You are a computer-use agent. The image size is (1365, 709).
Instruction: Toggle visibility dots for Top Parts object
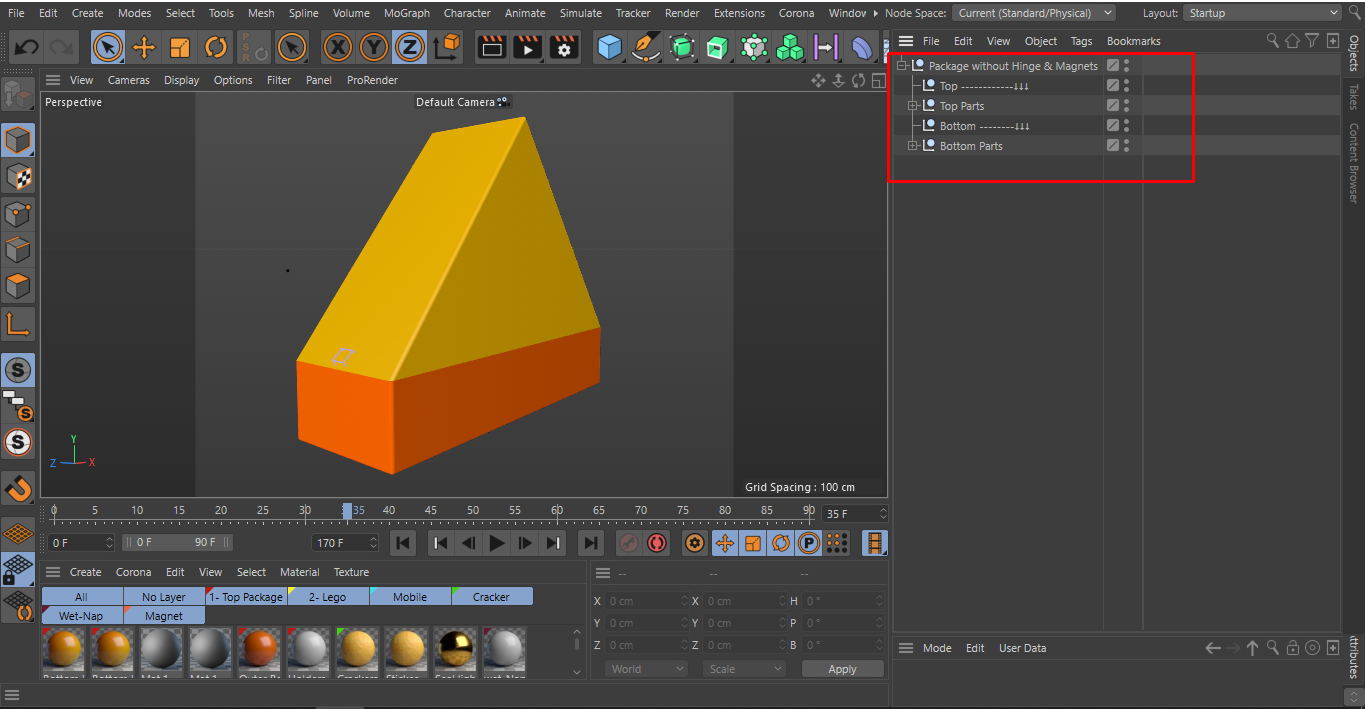click(x=1126, y=106)
